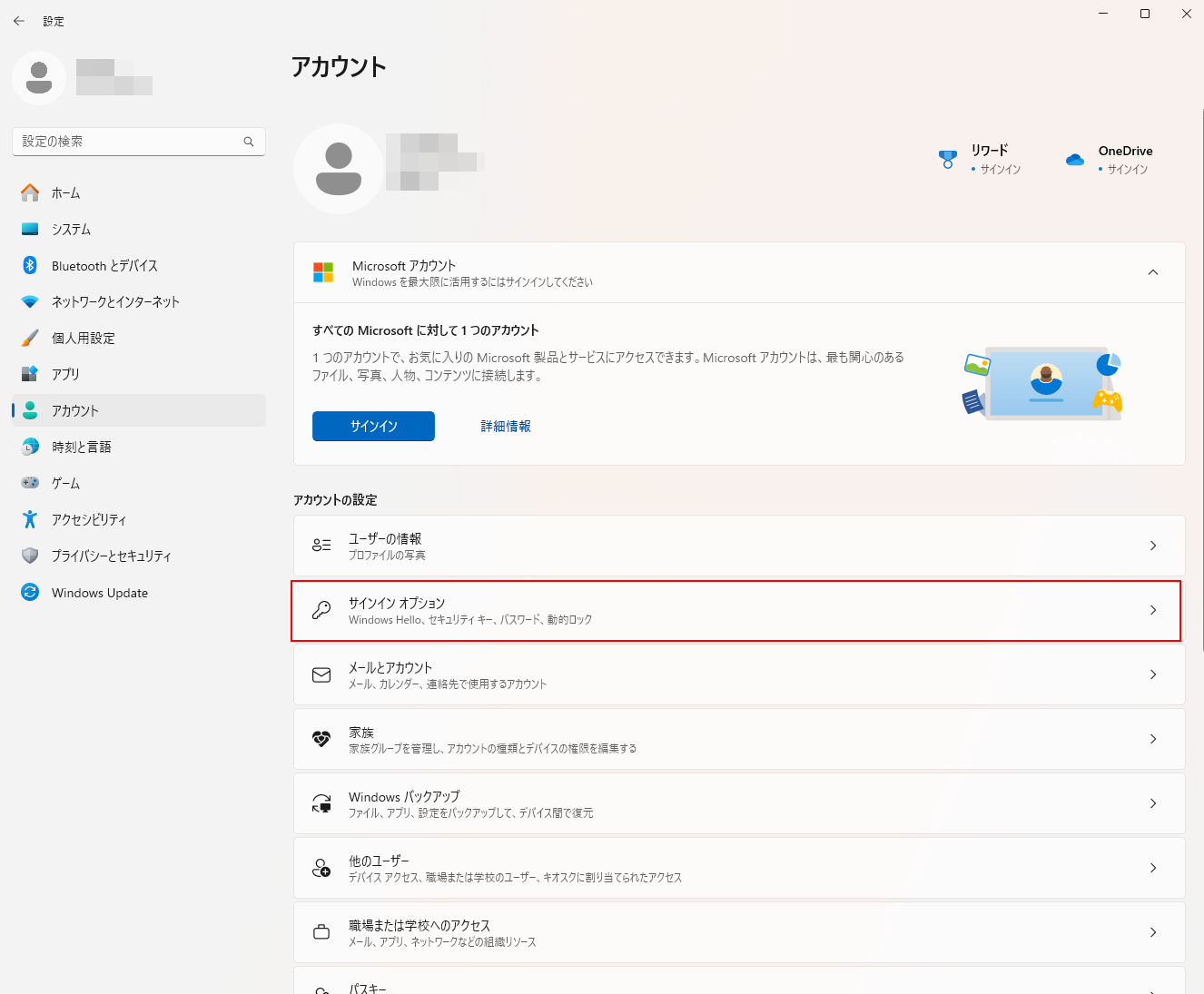Click the key icon for sign-in options

click(321, 610)
